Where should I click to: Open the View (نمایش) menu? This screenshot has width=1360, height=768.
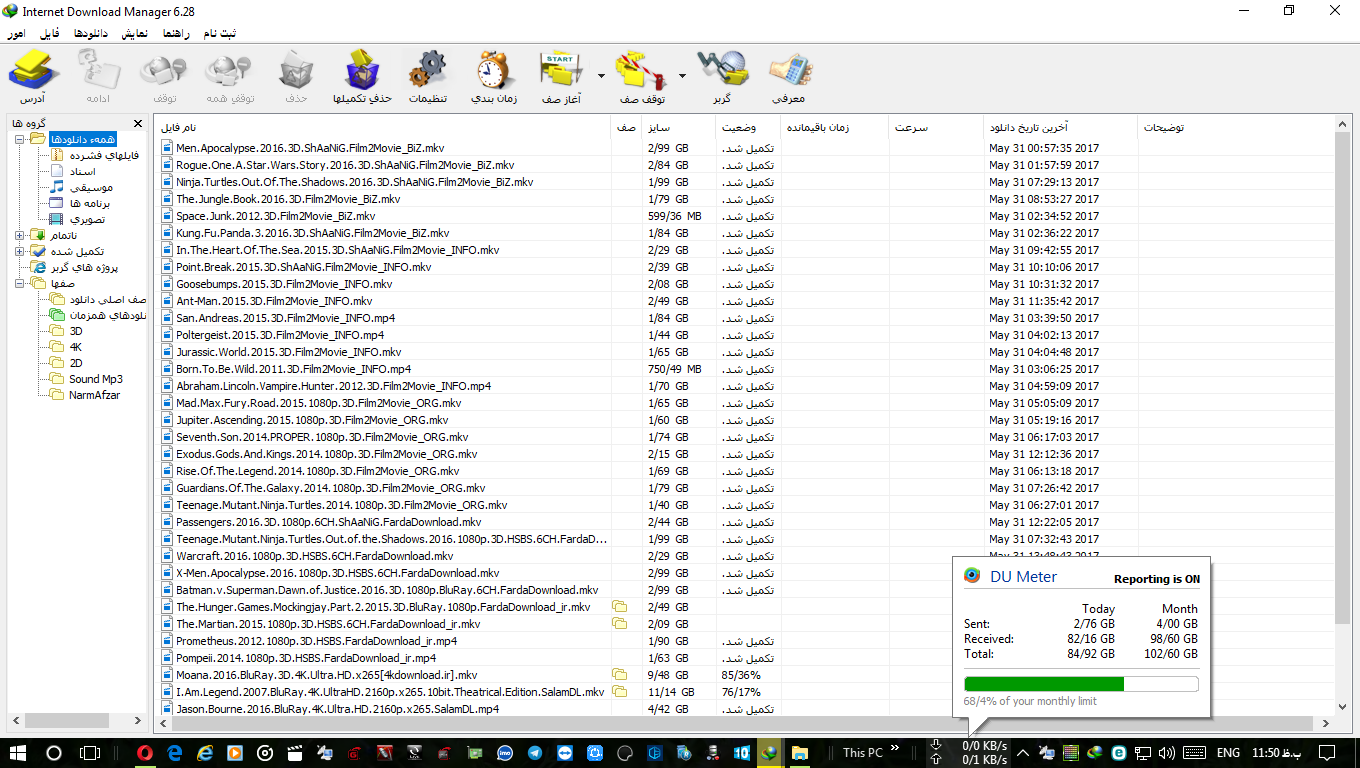pyautogui.click(x=134, y=33)
